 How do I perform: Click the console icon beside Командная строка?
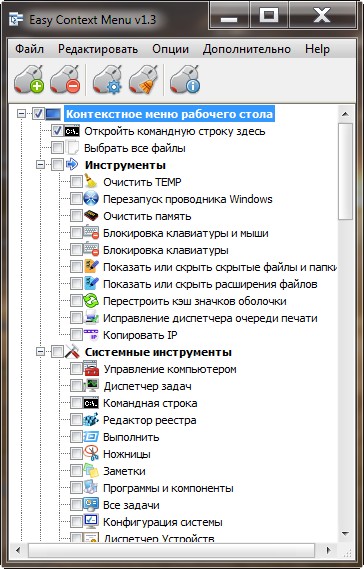91,403
